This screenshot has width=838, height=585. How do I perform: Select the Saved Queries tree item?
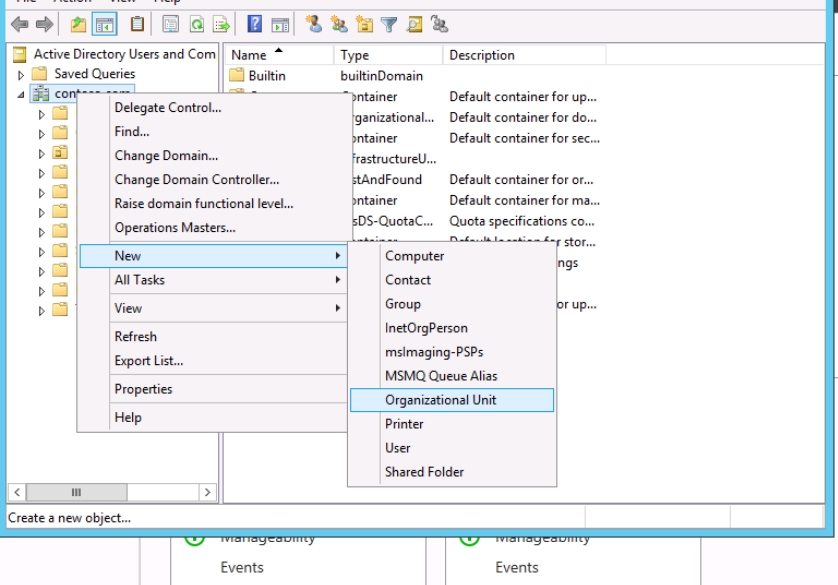95,74
